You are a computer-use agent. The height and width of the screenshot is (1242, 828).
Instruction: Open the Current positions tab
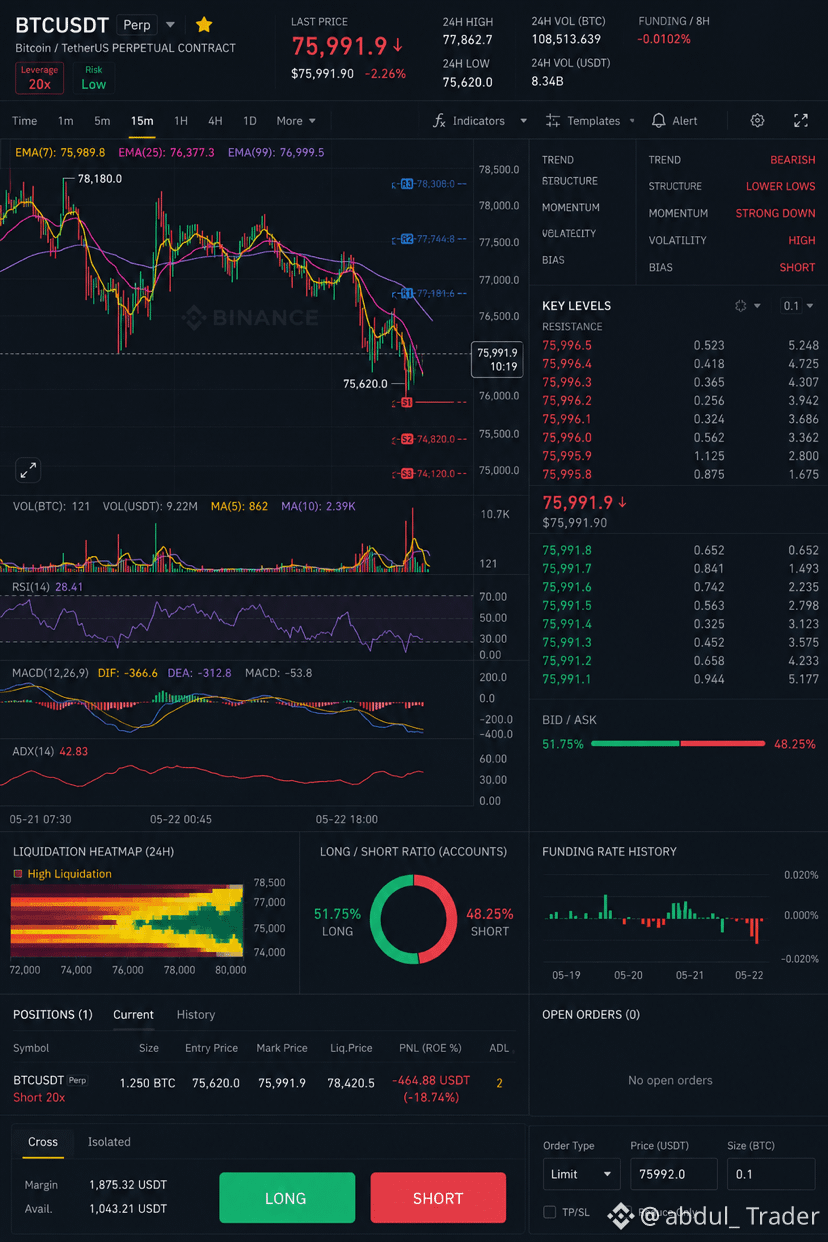click(133, 1014)
